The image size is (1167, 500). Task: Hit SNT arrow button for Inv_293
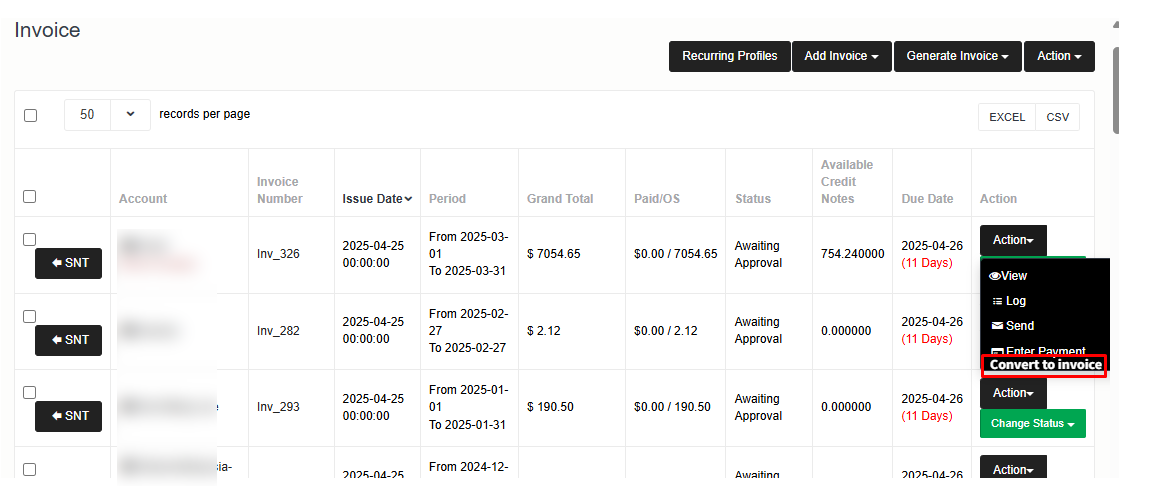pos(68,416)
